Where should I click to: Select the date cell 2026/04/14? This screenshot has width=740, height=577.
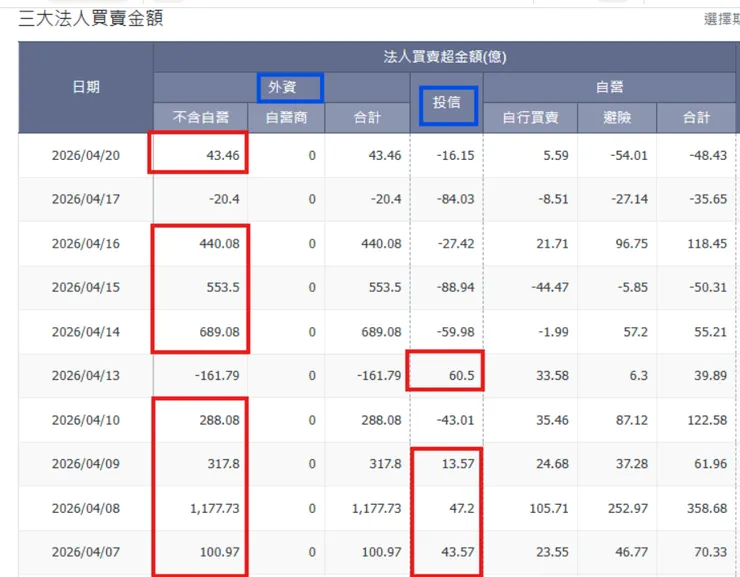[86, 332]
